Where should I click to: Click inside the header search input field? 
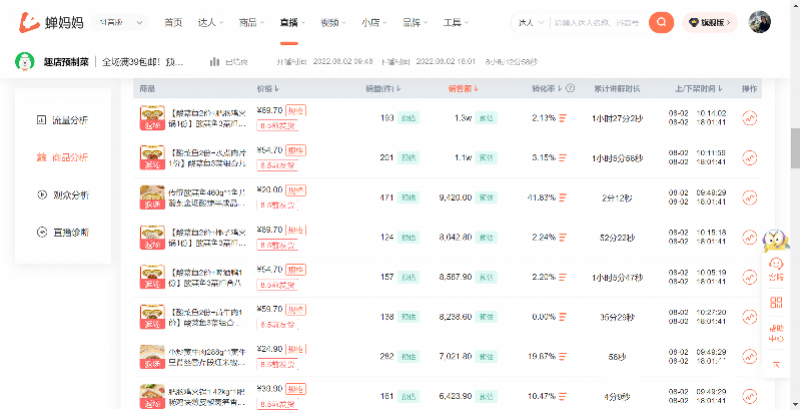[595, 22]
